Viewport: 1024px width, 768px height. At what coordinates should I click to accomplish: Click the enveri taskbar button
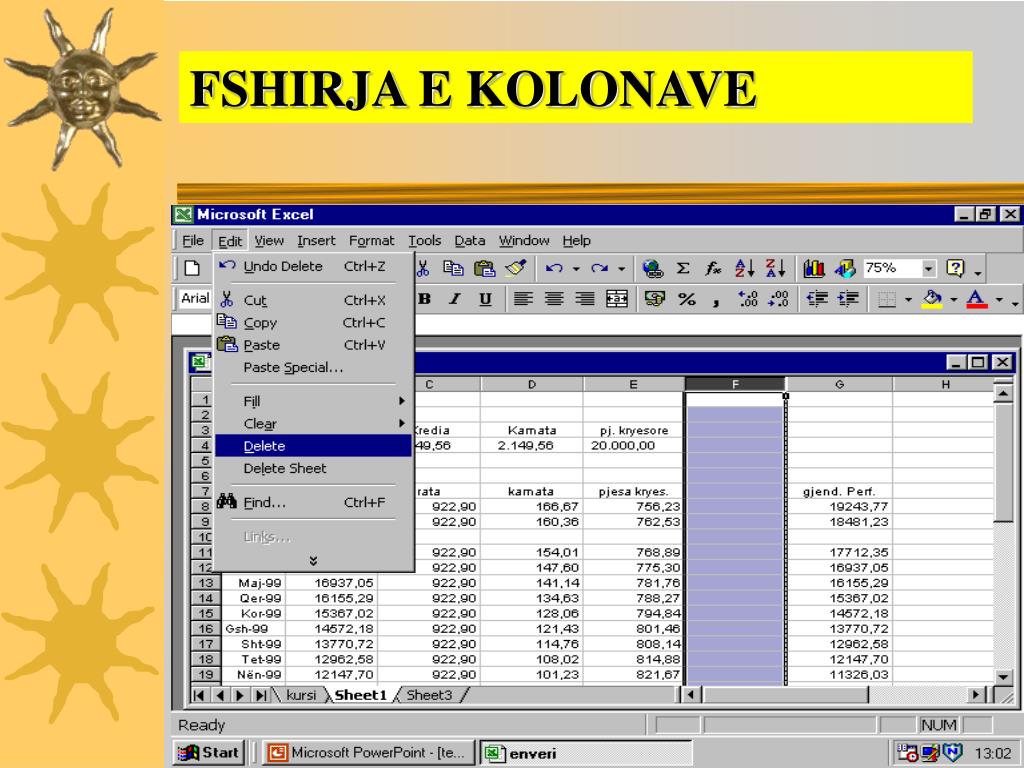tap(586, 753)
